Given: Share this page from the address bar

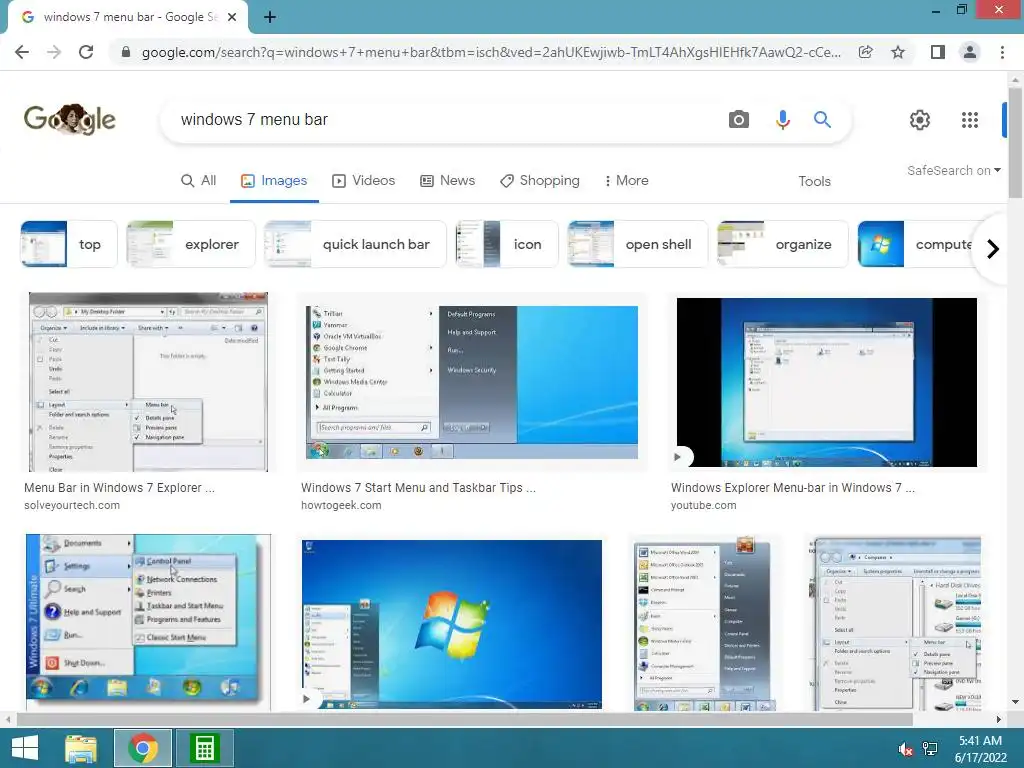Looking at the screenshot, I should point(865,52).
